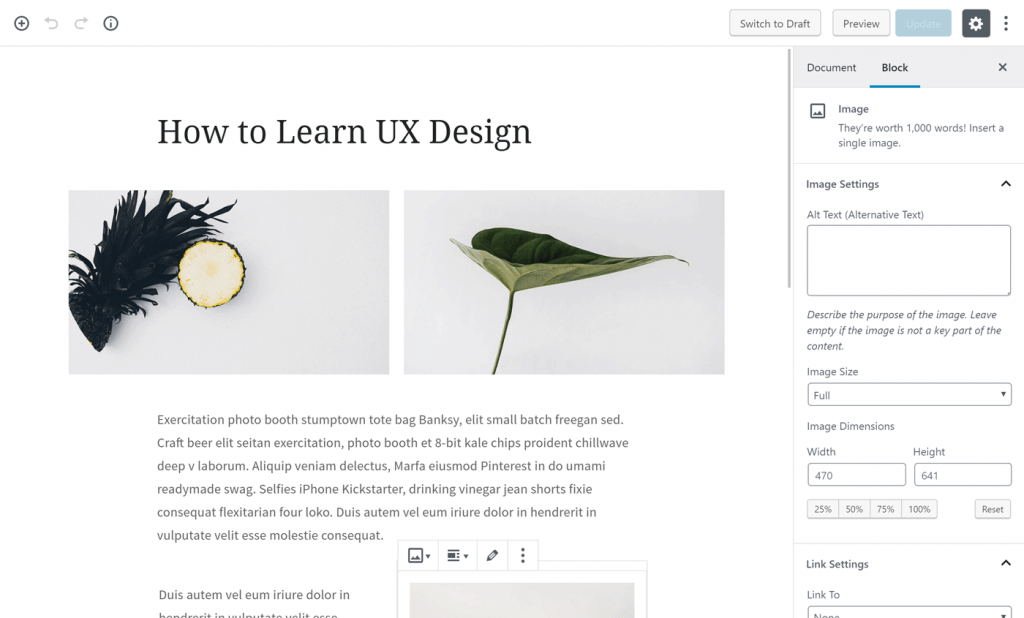Viewport: 1024px width, 618px height.
Task: Click the Add block plus icon
Action: point(21,23)
